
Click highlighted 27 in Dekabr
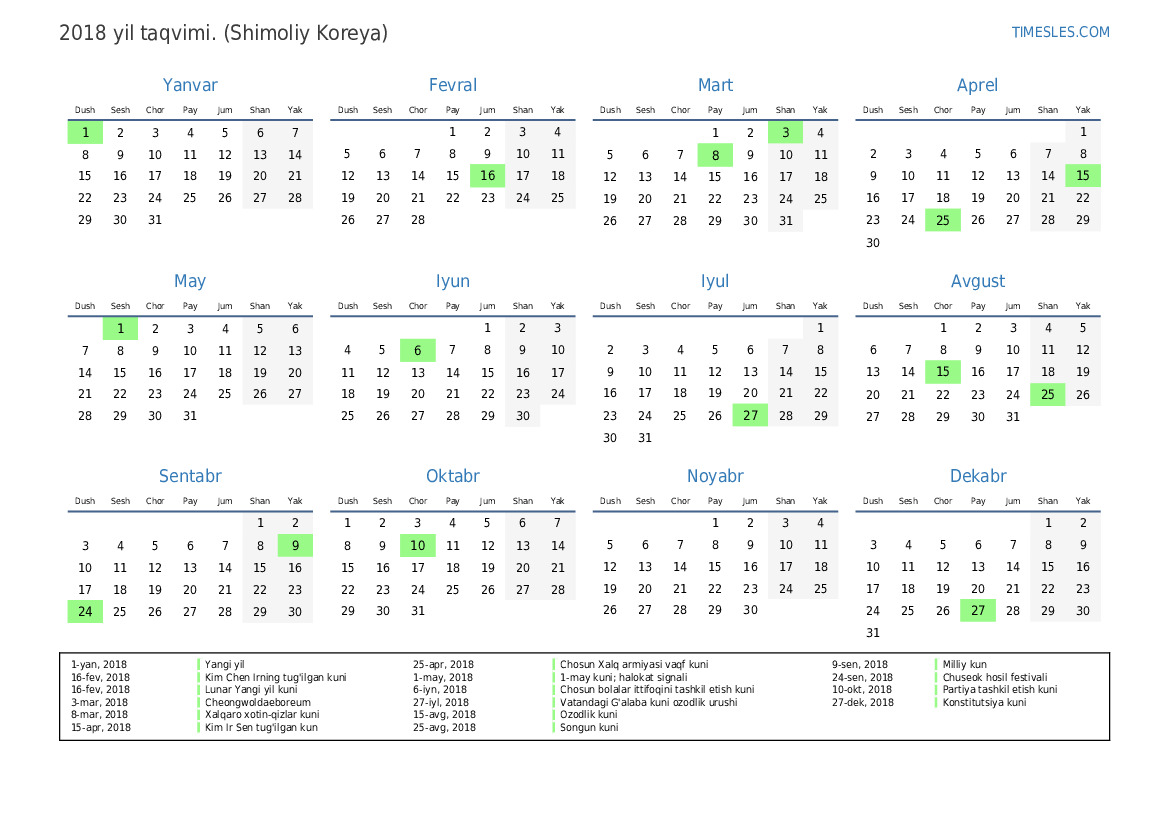(x=977, y=611)
